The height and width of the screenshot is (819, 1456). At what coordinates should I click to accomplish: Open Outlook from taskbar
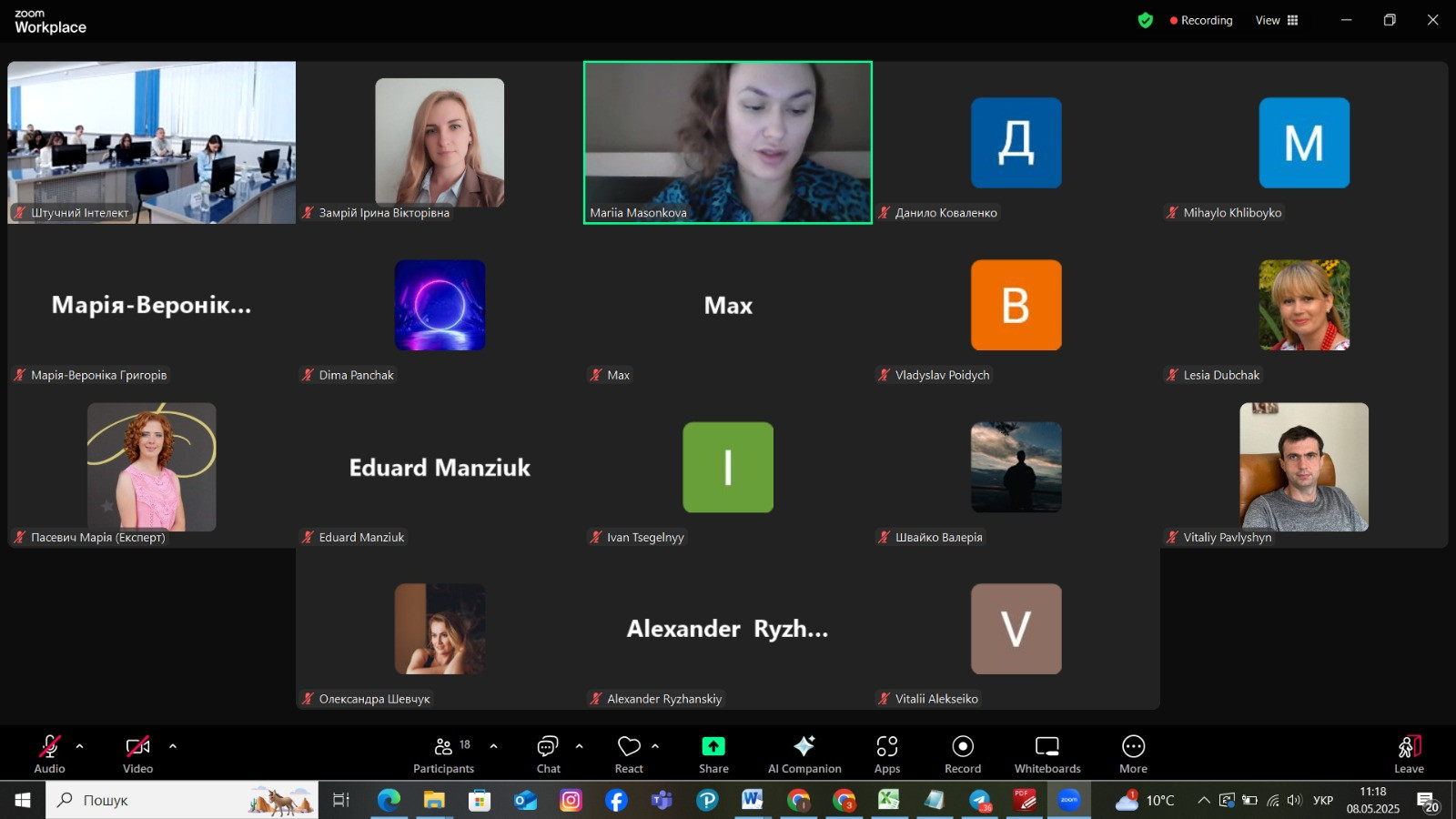pyautogui.click(x=525, y=800)
